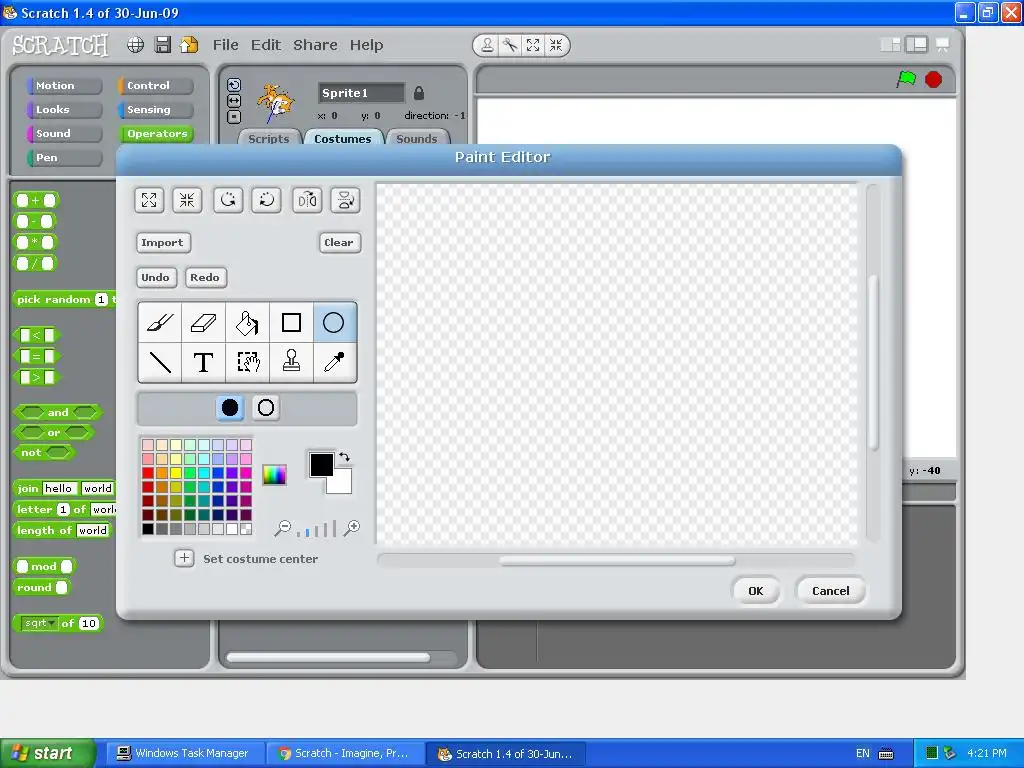1024x768 pixels.
Task: Click the Set costume center crosshair
Action: click(184, 558)
